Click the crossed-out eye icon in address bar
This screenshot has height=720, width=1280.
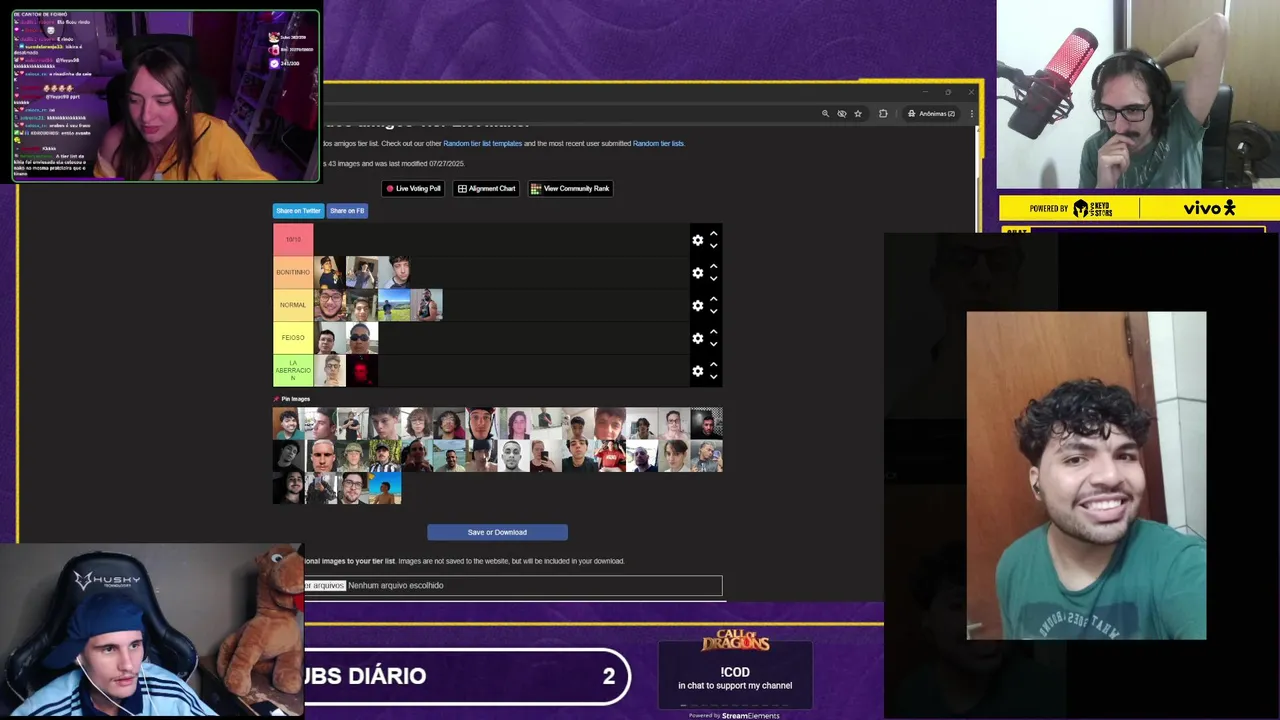point(842,114)
